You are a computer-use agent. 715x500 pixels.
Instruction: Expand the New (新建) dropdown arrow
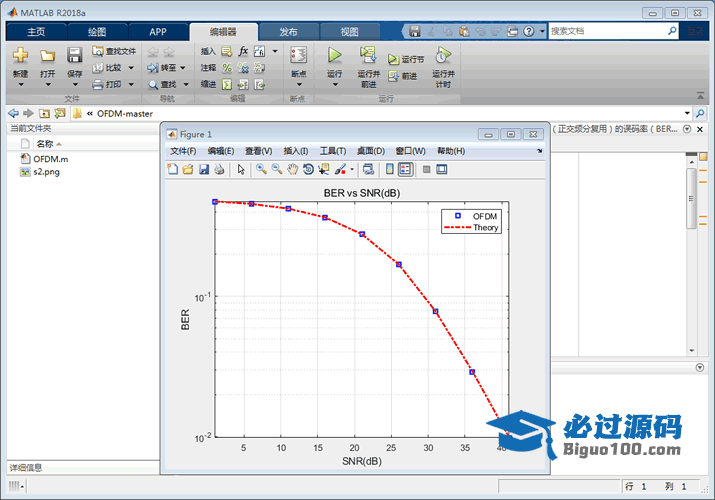click(21, 85)
